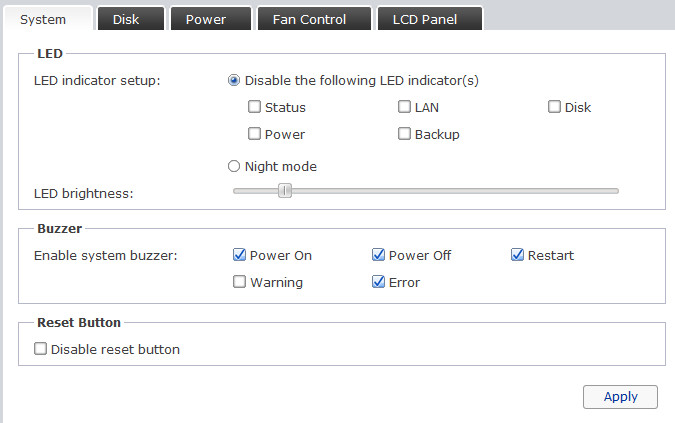This screenshot has height=423, width=675.
Task: Check the Status LED checkbox
Action: pyautogui.click(x=255, y=107)
